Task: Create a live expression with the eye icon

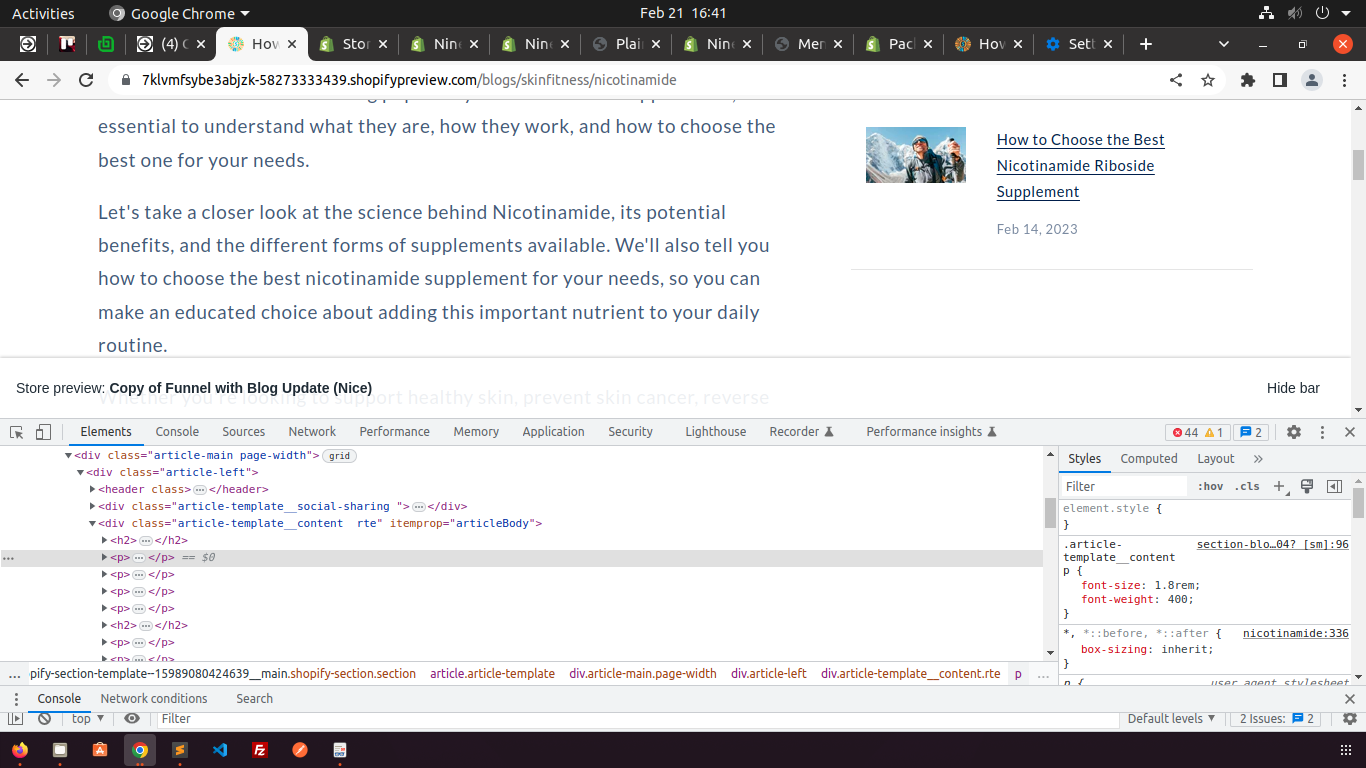Action: [x=132, y=718]
